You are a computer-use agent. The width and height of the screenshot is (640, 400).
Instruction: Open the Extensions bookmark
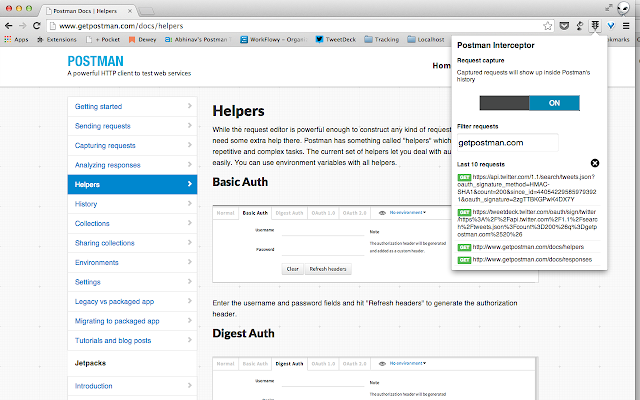[57, 40]
